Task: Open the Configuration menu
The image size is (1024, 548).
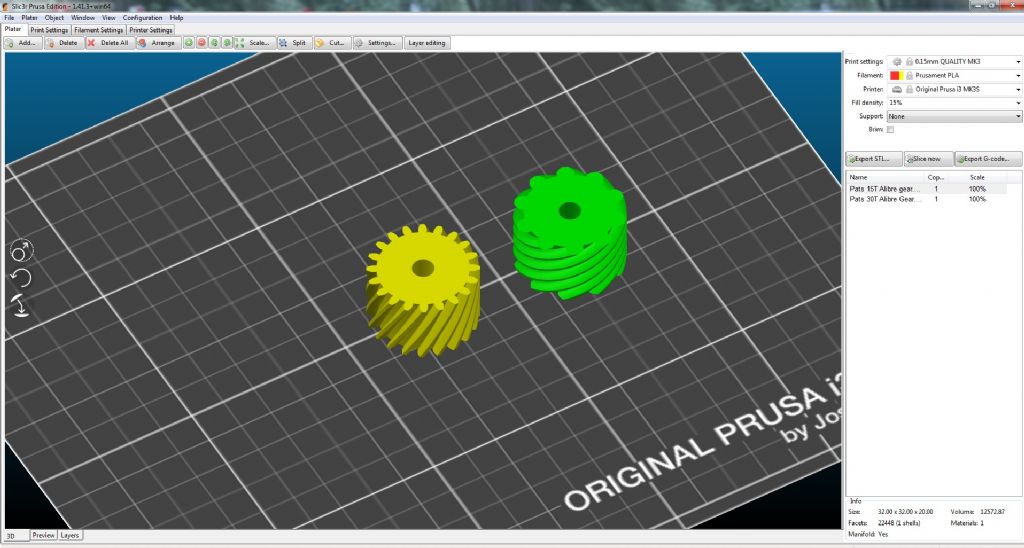Action: (x=142, y=18)
